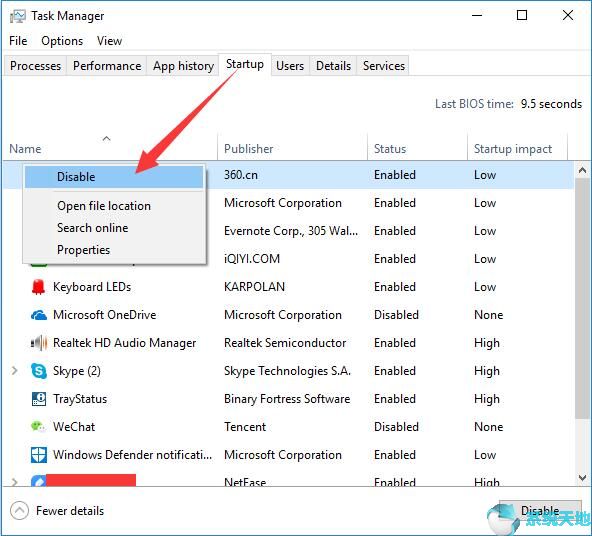
Task: Select Search online from context menu
Action: click(x=92, y=228)
